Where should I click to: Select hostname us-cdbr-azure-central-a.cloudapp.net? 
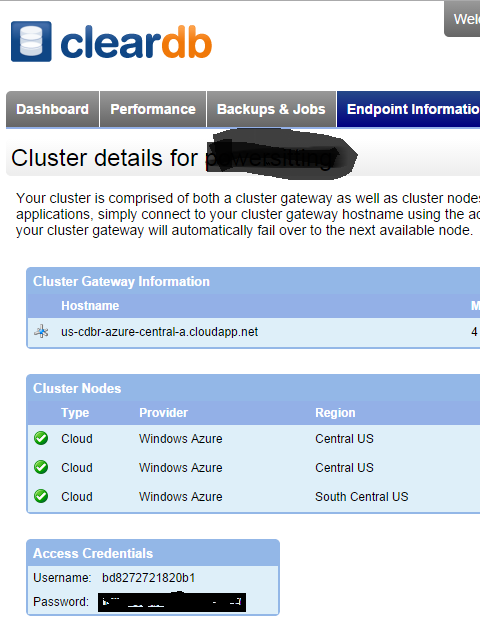pyautogui.click(x=159, y=332)
